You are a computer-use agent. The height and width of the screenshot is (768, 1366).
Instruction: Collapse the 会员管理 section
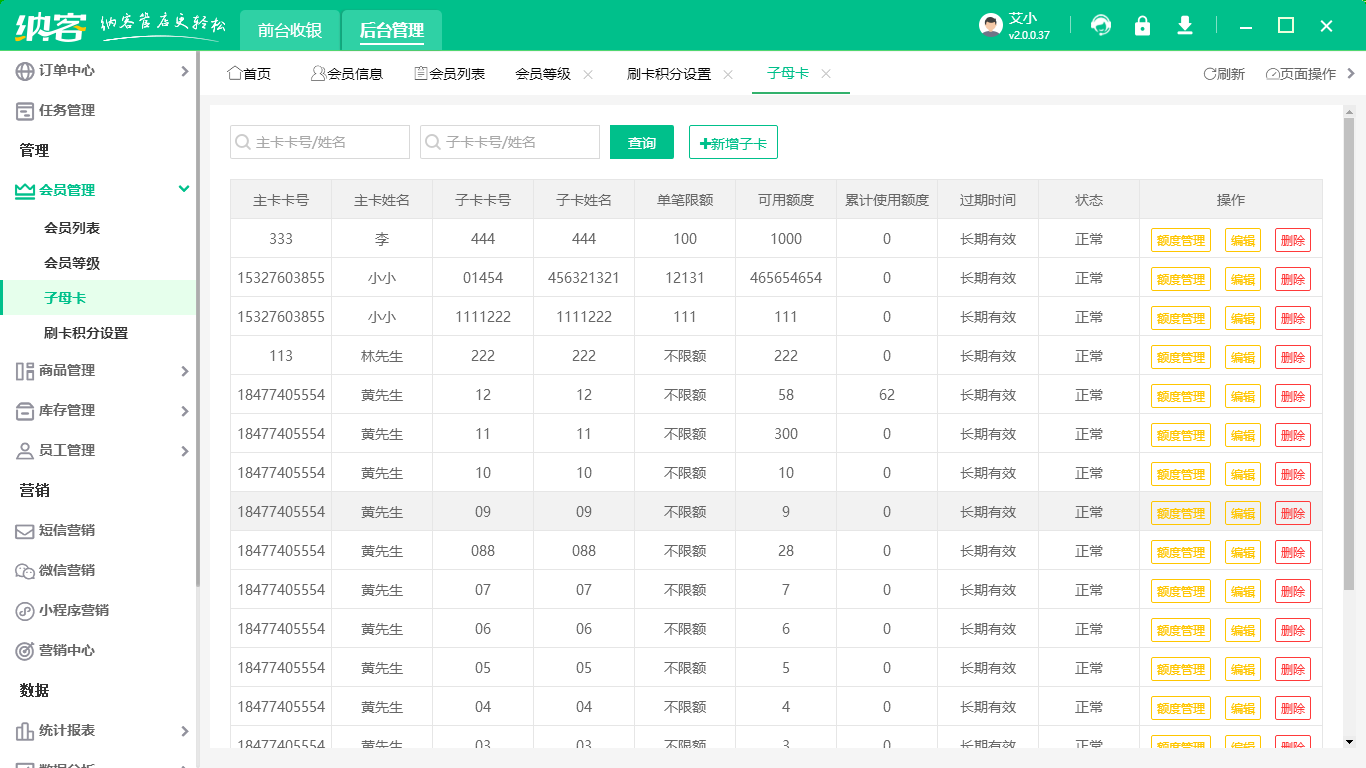coord(100,190)
